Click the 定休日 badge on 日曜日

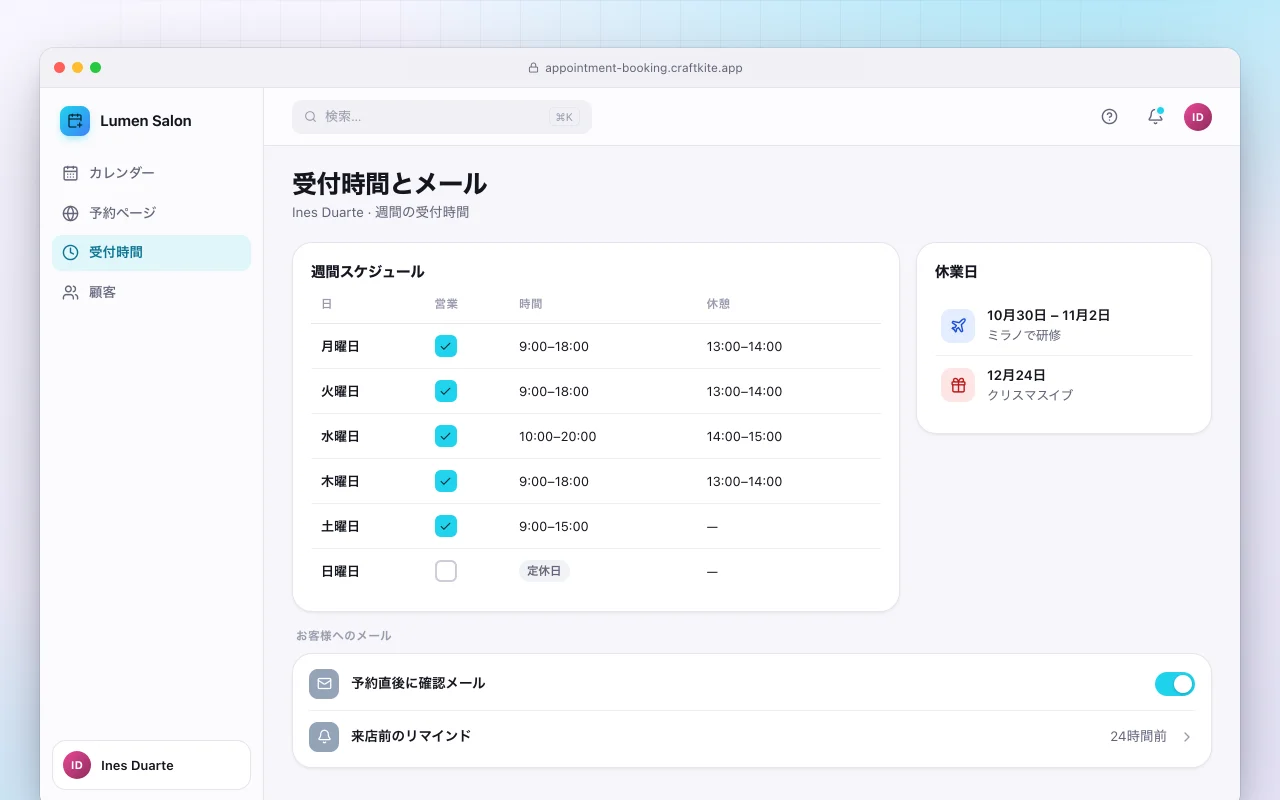pyautogui.click(x=544, y=571)
